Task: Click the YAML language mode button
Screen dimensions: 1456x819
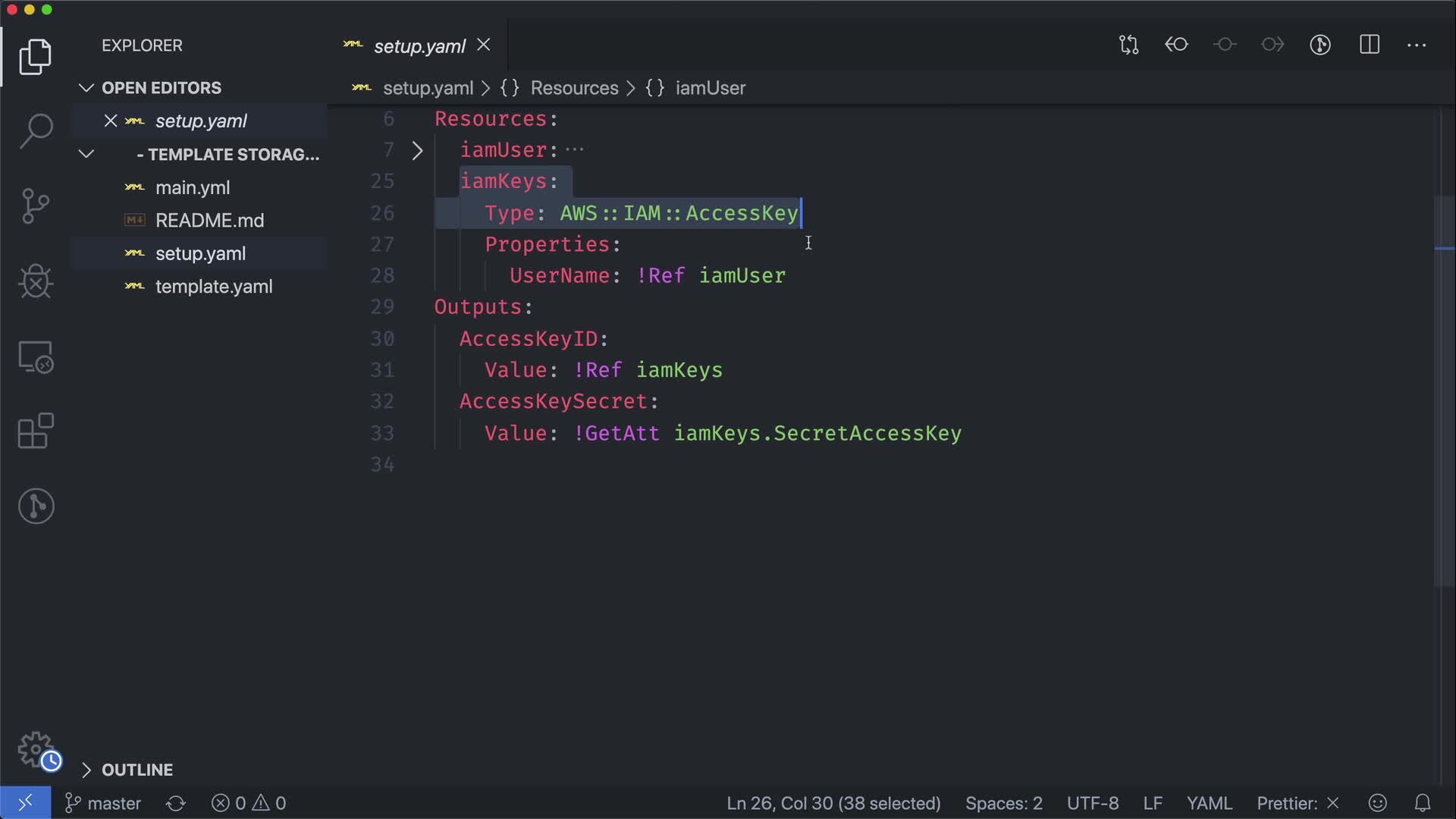Action: (x=1209, y=803)
